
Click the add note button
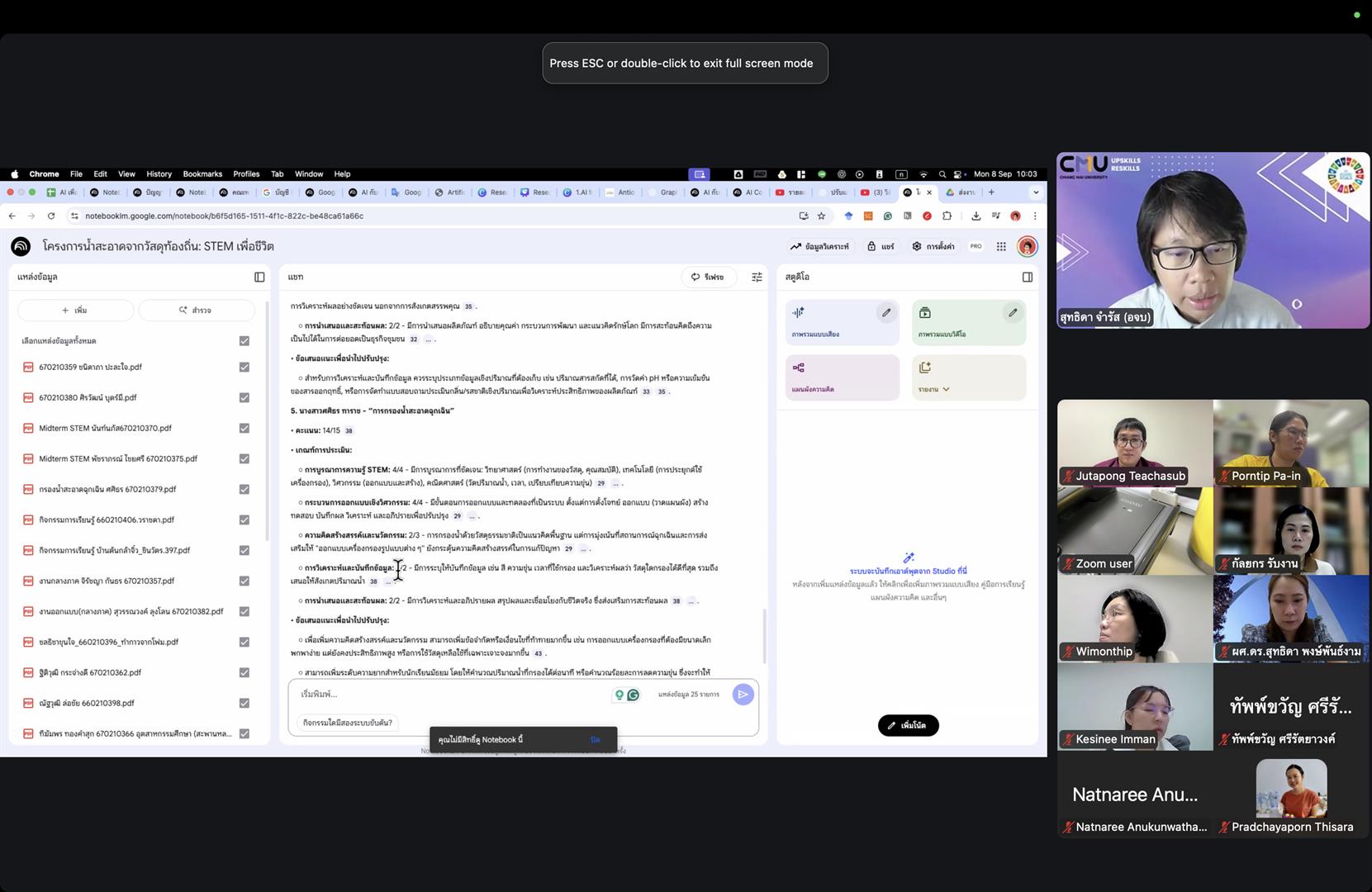click(x=908, y=725)
